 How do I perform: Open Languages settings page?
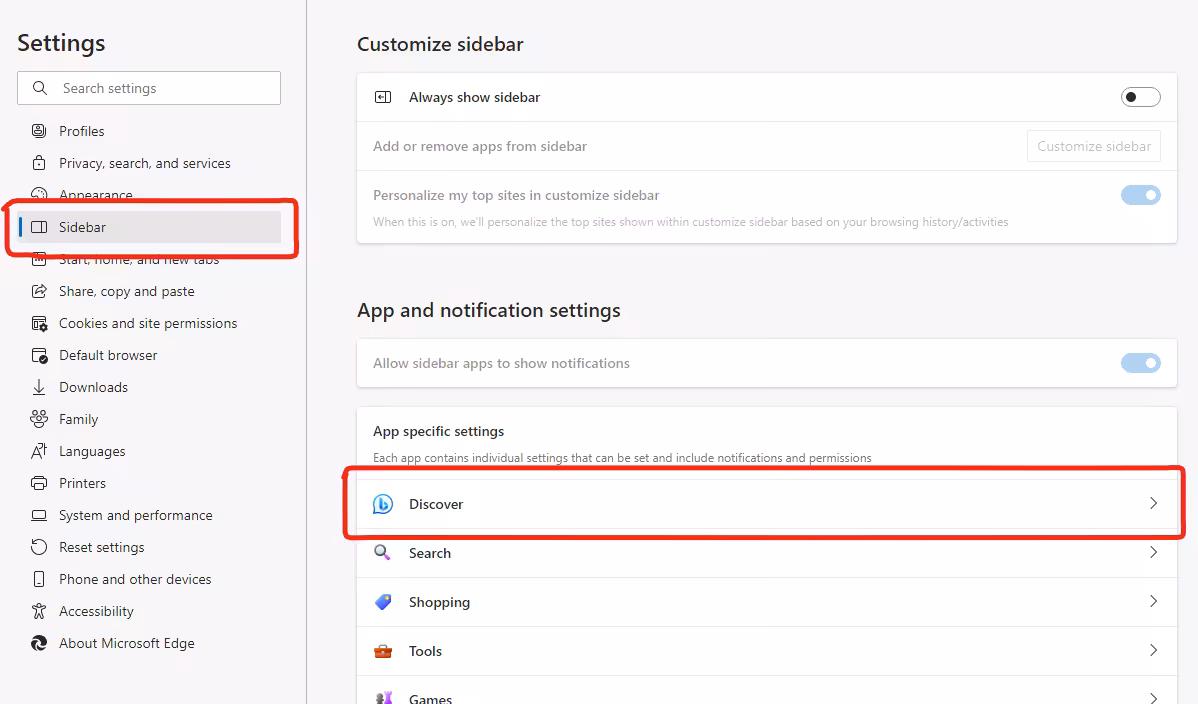coord(149,451)
